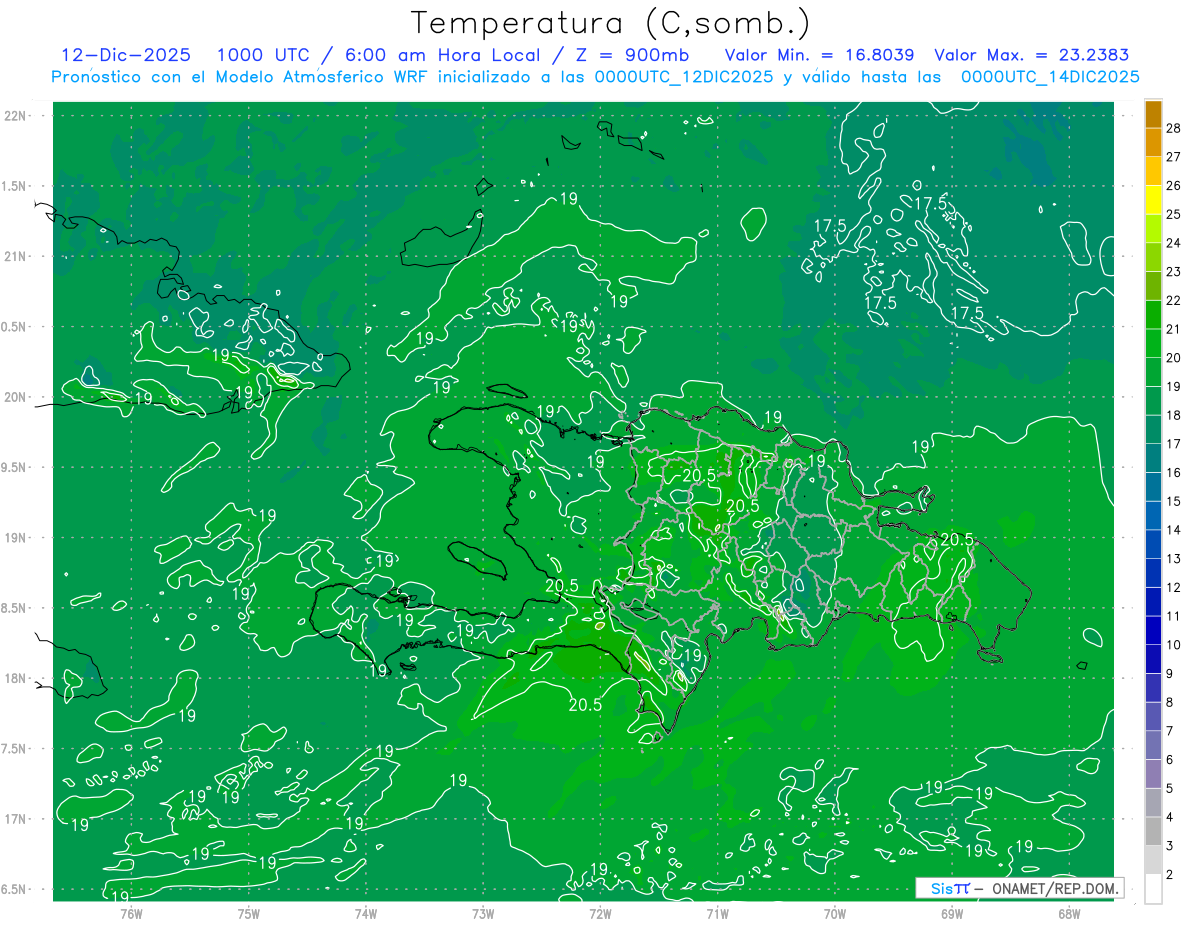
Task: Select "Valor Min. = 16.8039" value
Action: click(819, 55)
